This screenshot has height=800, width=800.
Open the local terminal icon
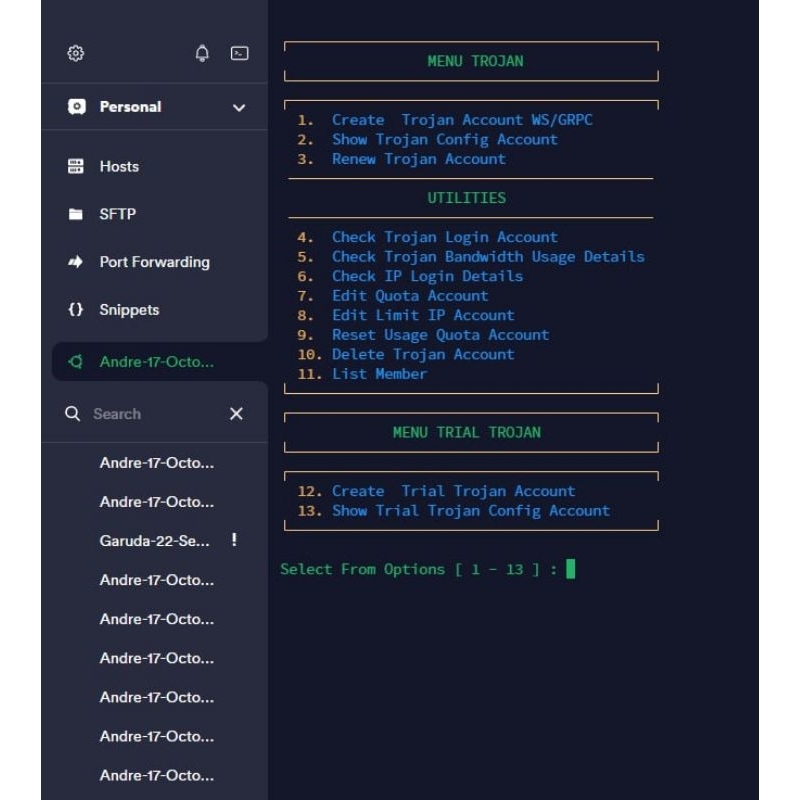pos(239,53)
